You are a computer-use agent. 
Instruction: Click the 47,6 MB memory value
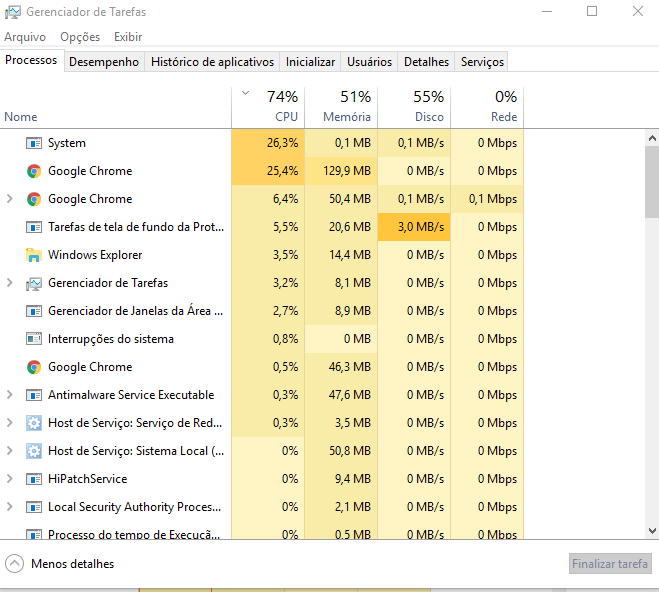tap(350, 395)
